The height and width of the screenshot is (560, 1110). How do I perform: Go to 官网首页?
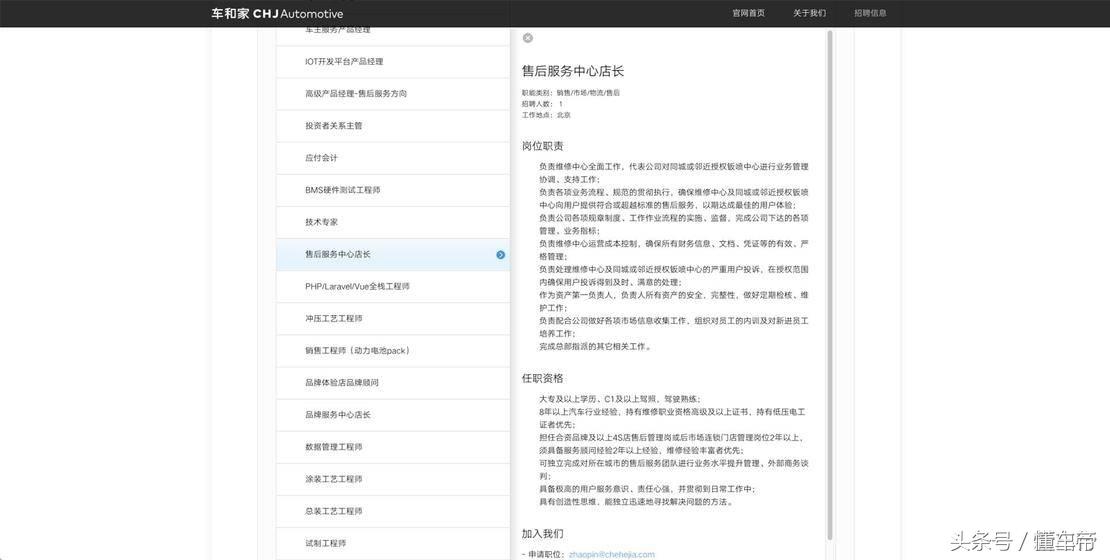tap(748, 13)
